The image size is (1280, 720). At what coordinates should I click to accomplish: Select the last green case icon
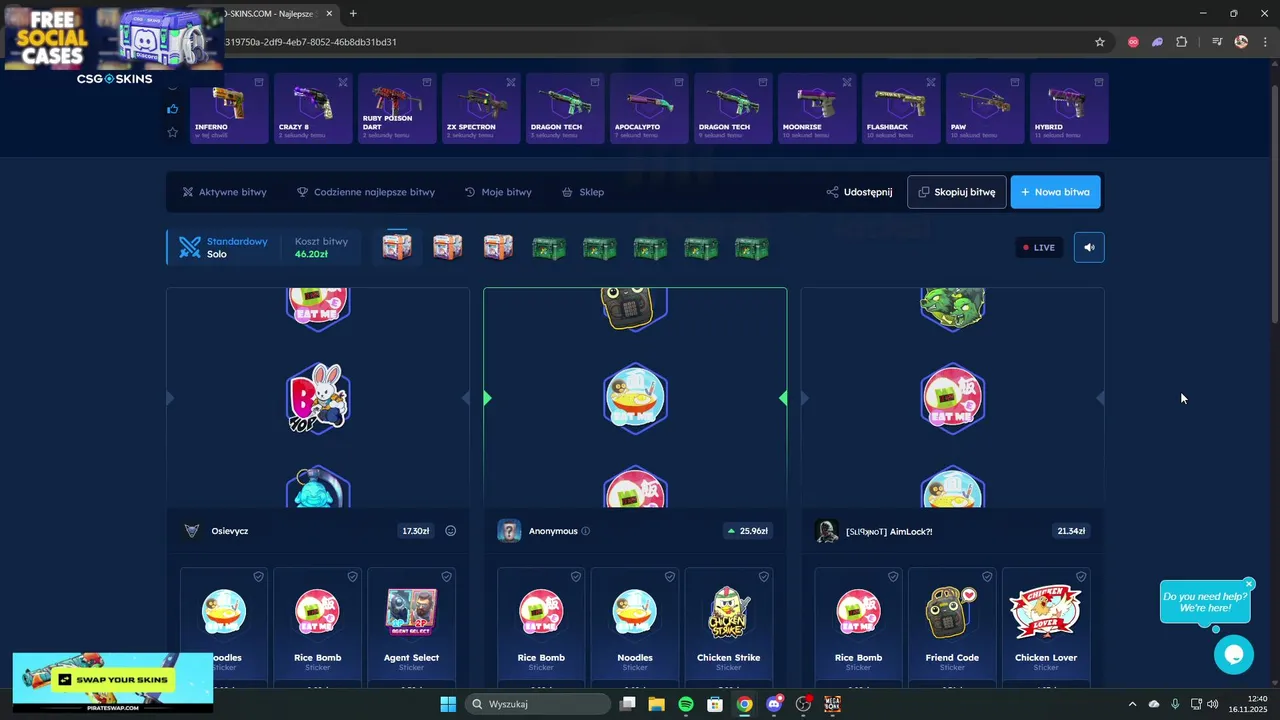click(x=751, y=247)
